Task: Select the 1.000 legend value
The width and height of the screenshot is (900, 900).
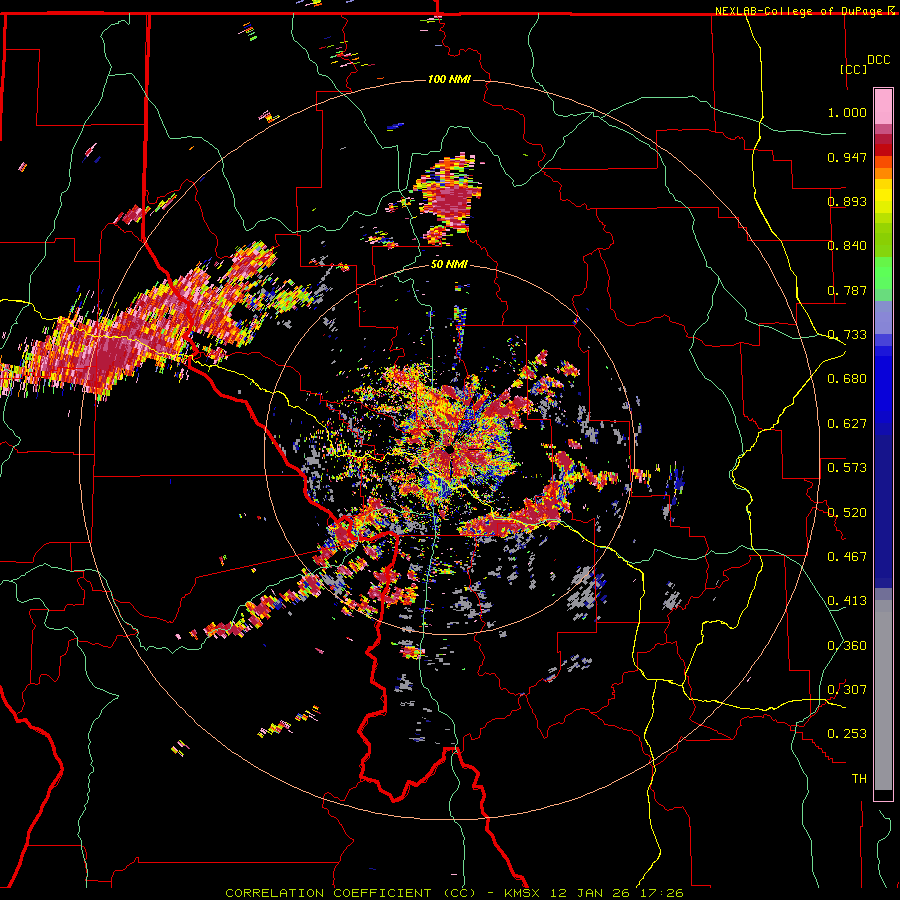Action: click(847, 112)
